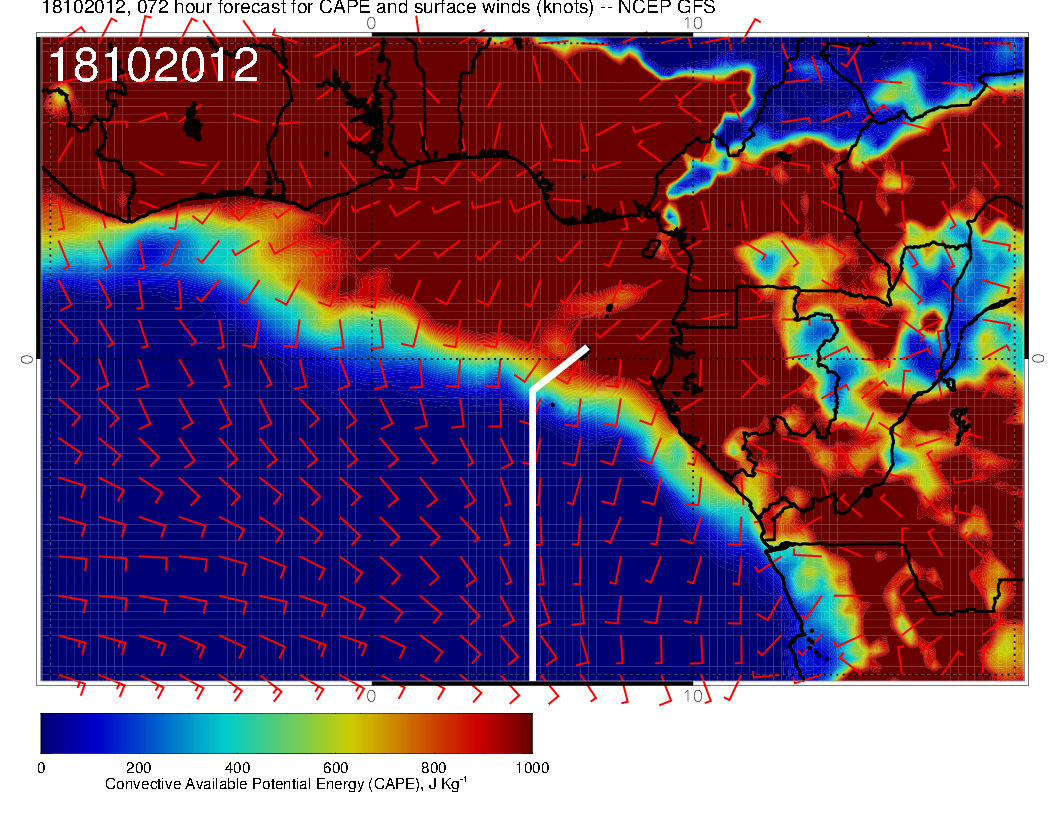Click the "0" tick label under the colorbar

click(x=41, y=768)
